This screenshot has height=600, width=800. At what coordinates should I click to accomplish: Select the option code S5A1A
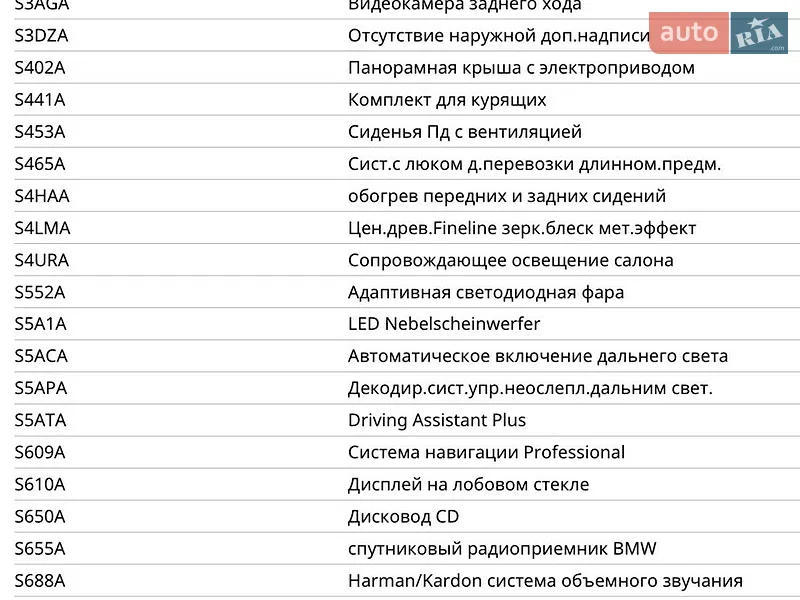40,324
